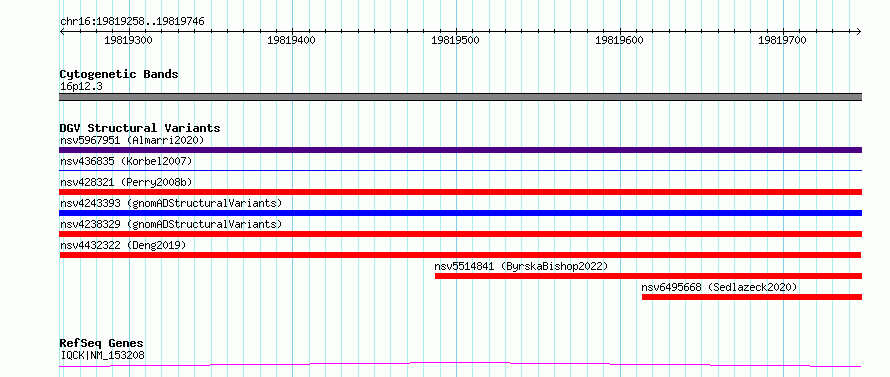Screen dimensions: 890x377
Task: Click the chr16:19819258..19819746 coordinate label
Action: tap(132, 22)
